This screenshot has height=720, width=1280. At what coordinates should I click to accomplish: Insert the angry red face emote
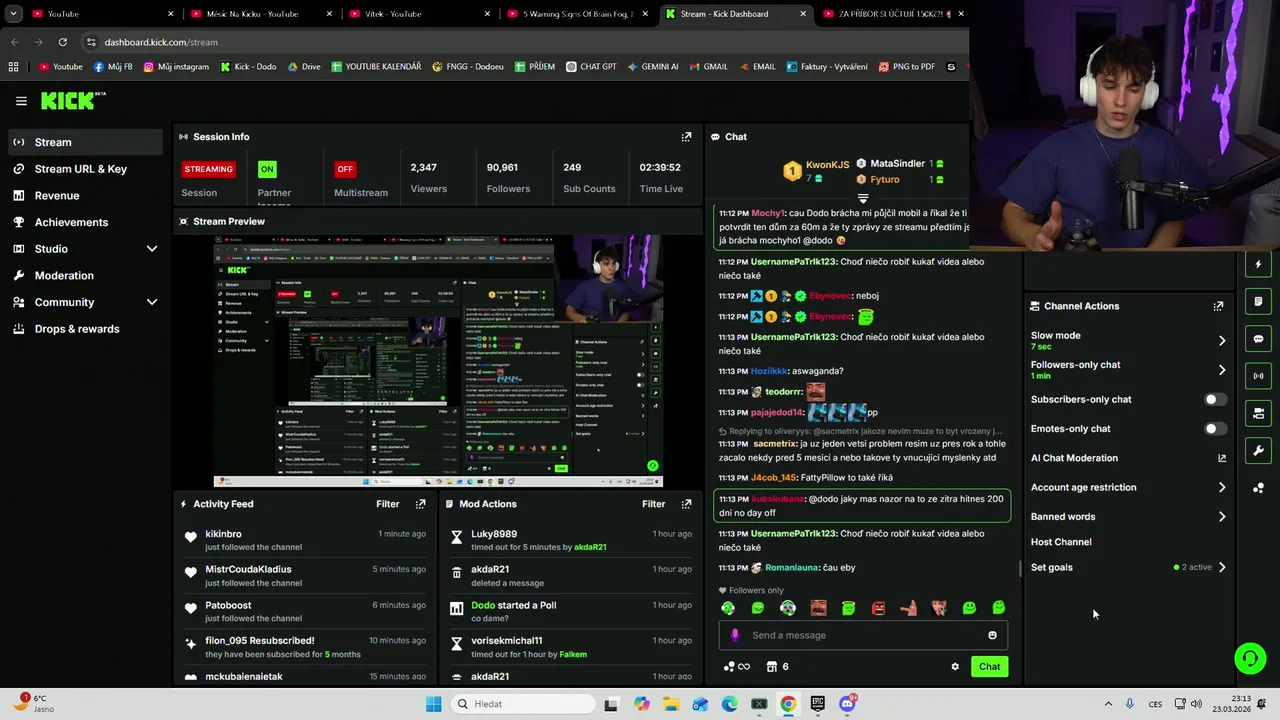pos(878,608)
